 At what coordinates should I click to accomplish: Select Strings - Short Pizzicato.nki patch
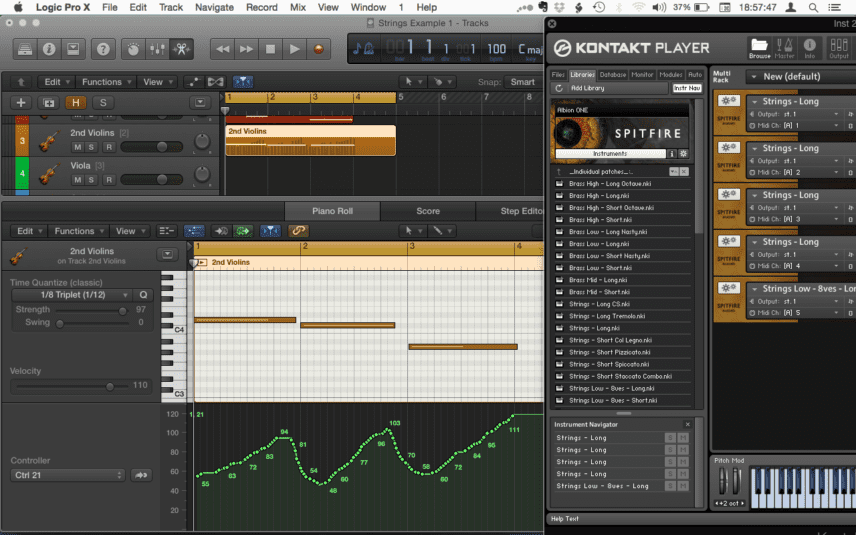pyautogui.click(x=609, y=352)
